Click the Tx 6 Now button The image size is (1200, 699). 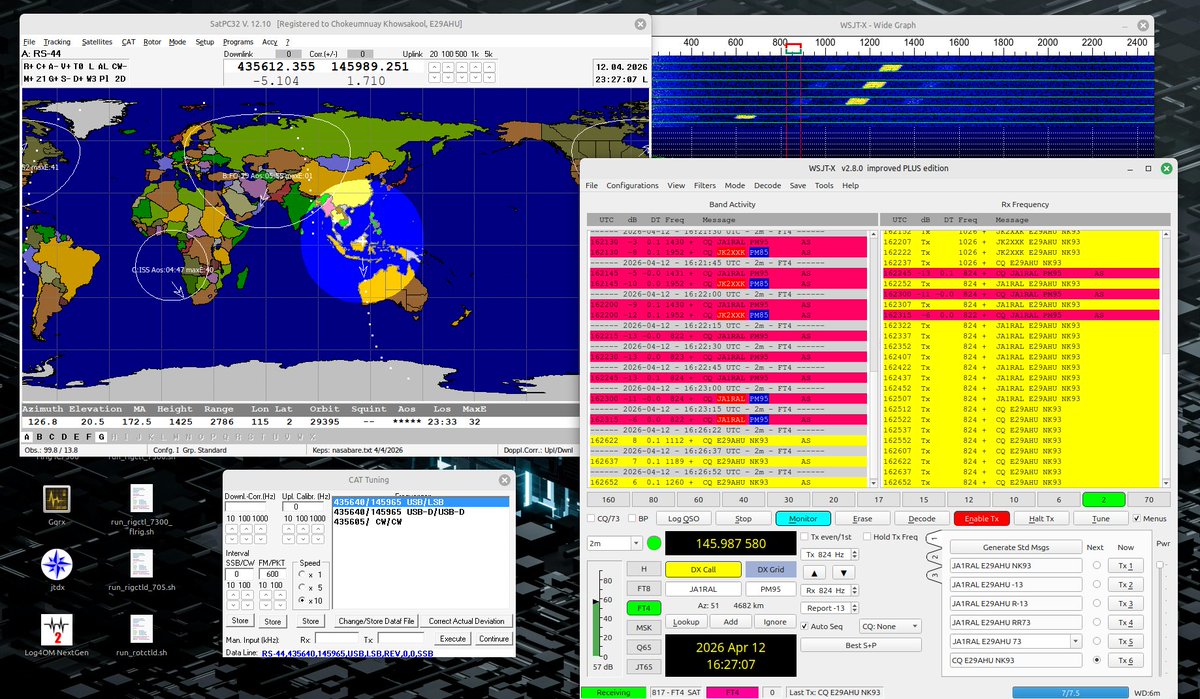tap(1125, 661)
